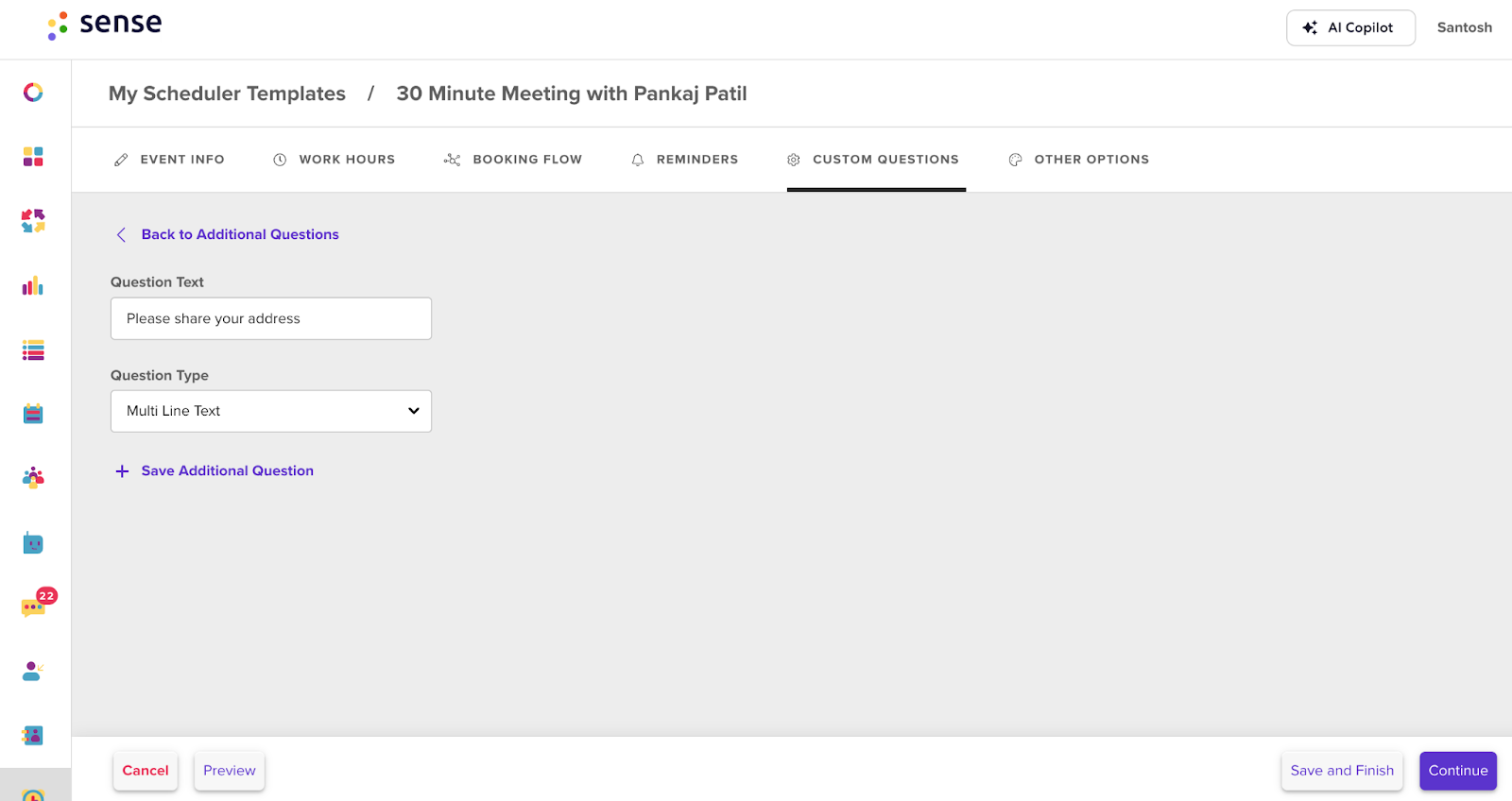The image size is (1512, 801).
Task: Click the bar chart analytics sidebar icon
Action: click(33, 285)
